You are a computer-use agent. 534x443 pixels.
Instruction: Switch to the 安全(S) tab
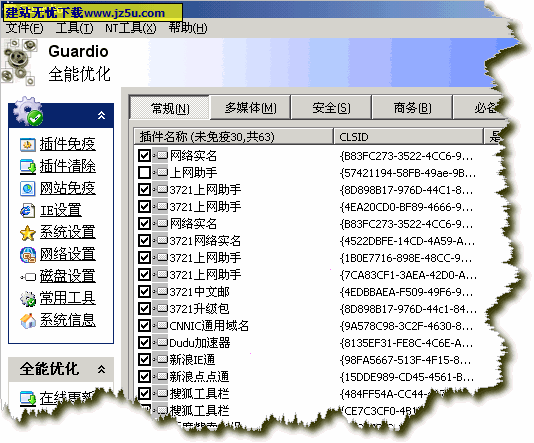tap(331, 108)
